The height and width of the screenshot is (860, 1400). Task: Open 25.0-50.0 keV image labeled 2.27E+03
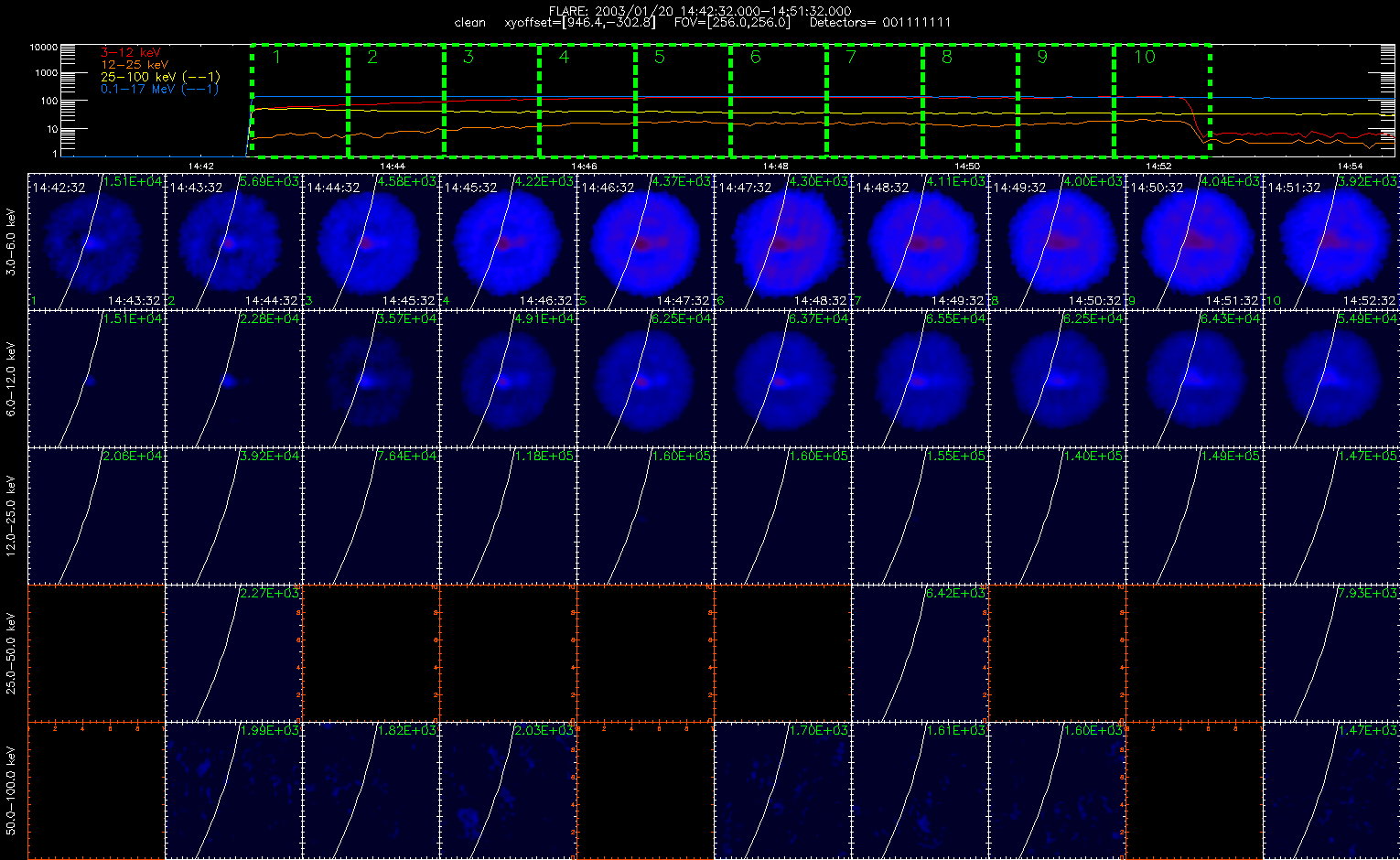[x=233, y=652]
